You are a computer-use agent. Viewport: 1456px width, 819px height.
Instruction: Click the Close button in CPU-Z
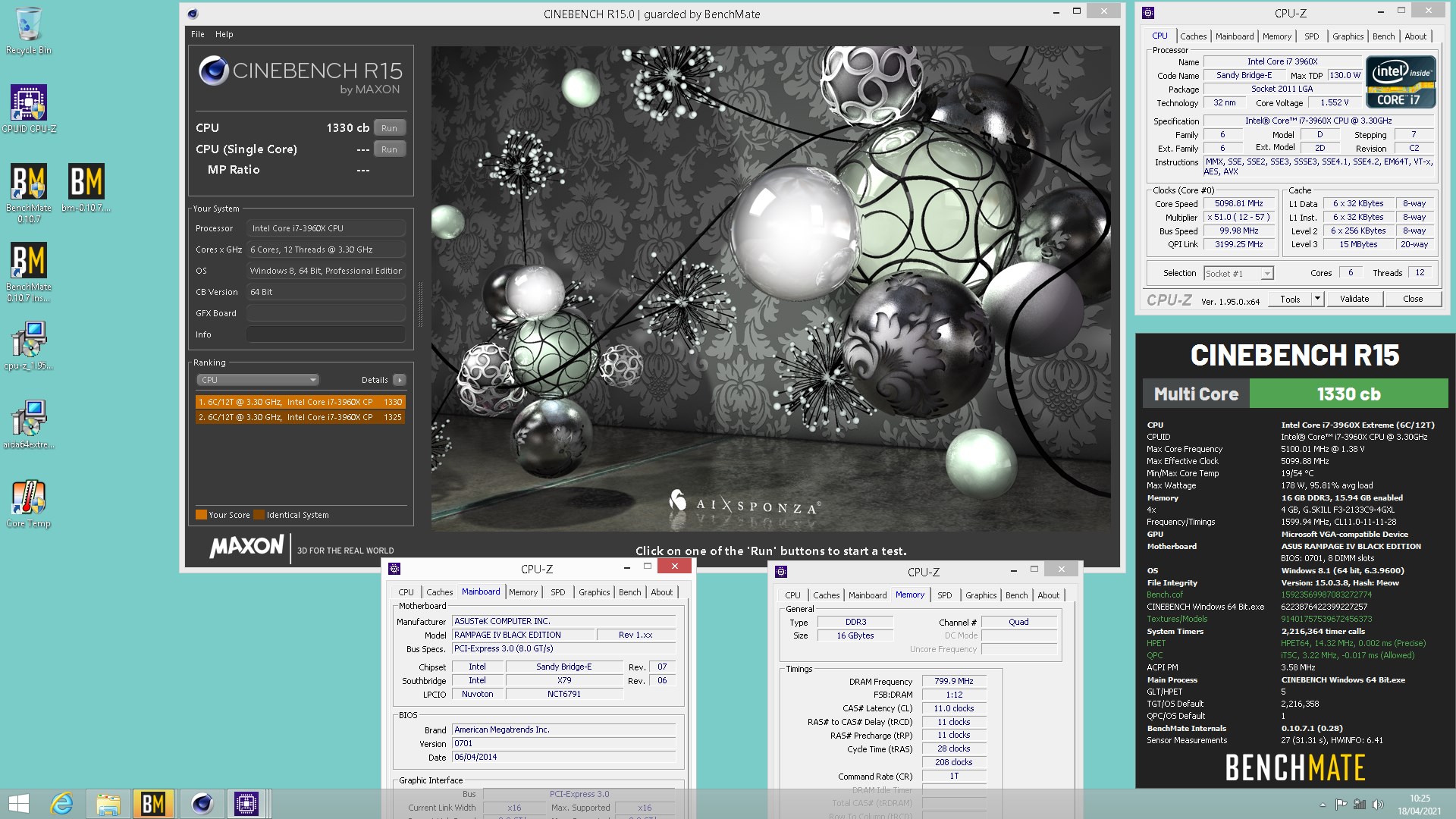[x=1412, y=299]
